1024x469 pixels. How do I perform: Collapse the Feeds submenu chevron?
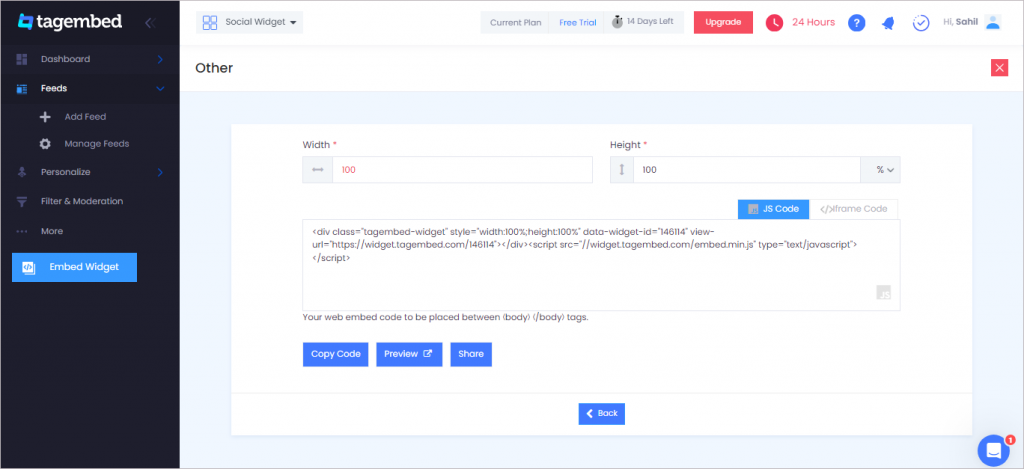pos(160,88)
